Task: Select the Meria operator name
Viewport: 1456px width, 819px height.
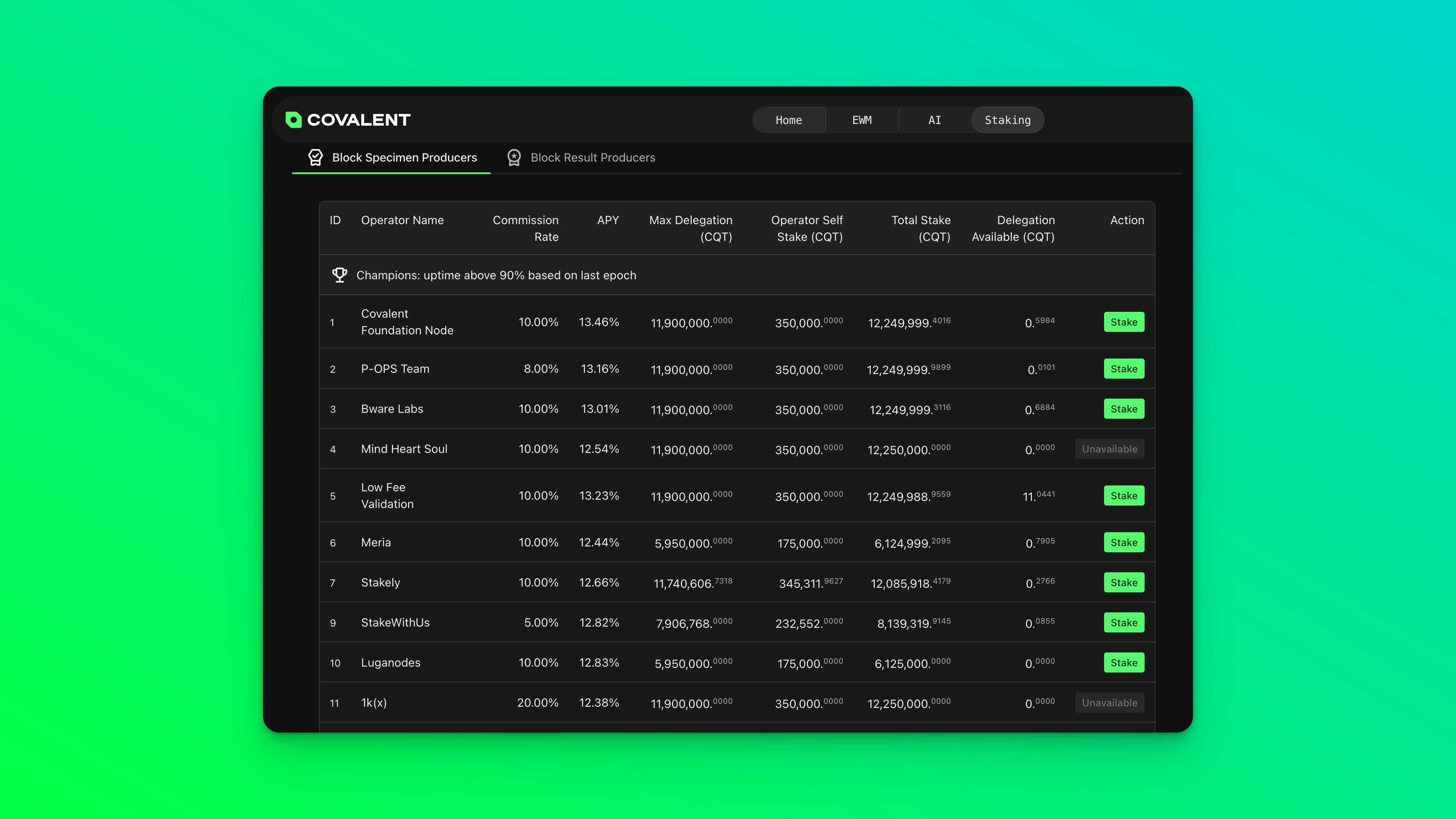Action: (376, 543)
